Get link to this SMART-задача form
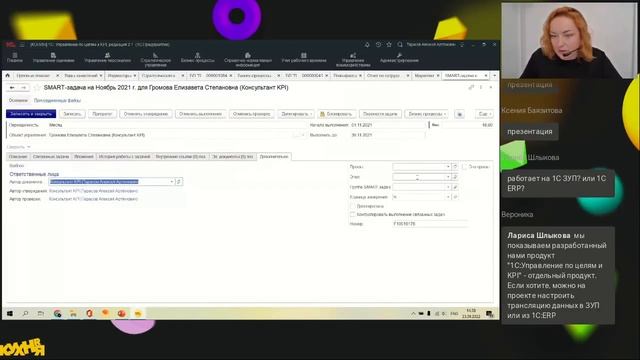Screen dimensions: 640x360 tap(471, 87)
